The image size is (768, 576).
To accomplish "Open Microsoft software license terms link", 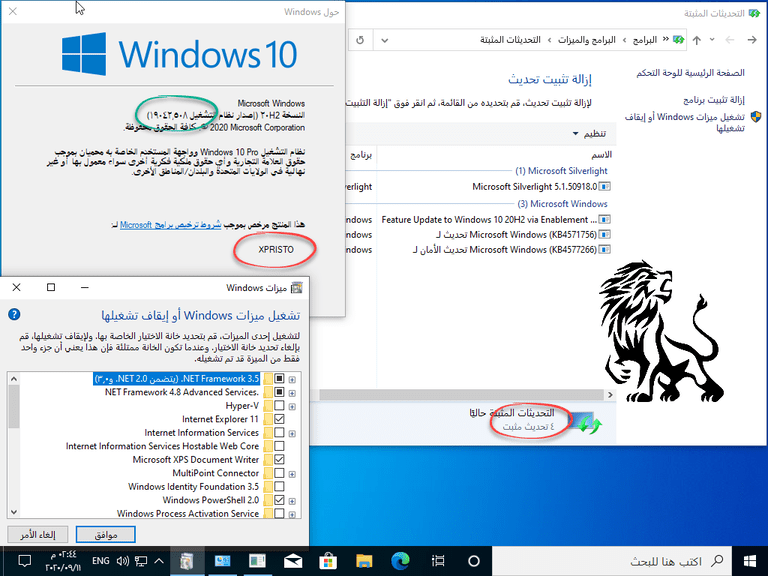I will (x=170, y=225).
